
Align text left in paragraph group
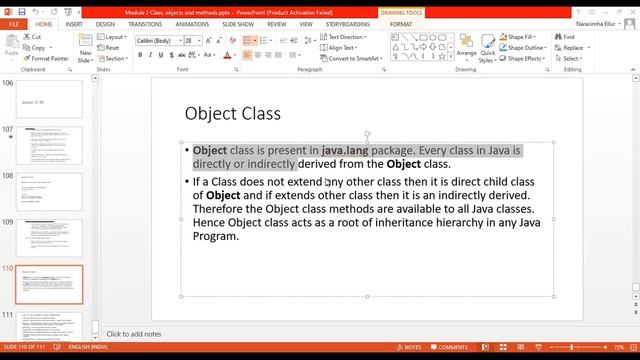coord(247,55)
